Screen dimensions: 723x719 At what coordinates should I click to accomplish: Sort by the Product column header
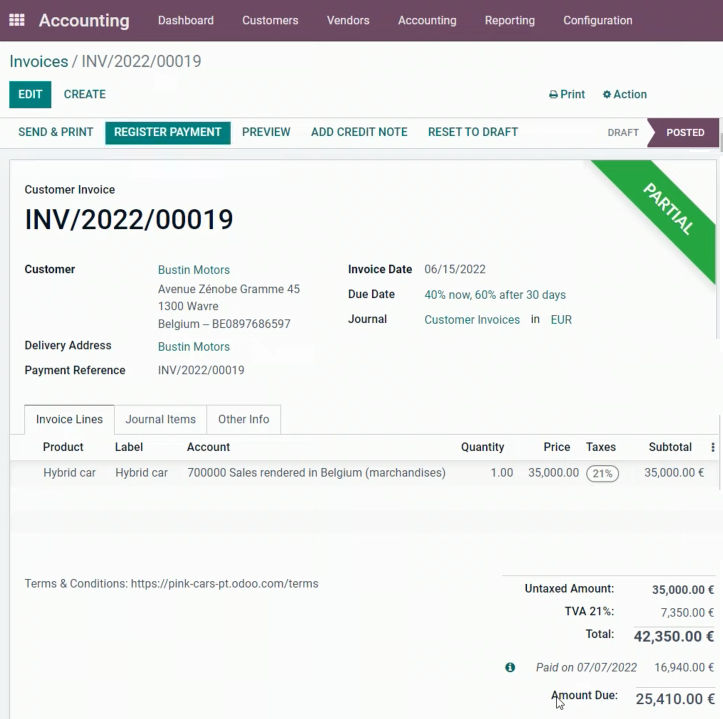[63, 447]
